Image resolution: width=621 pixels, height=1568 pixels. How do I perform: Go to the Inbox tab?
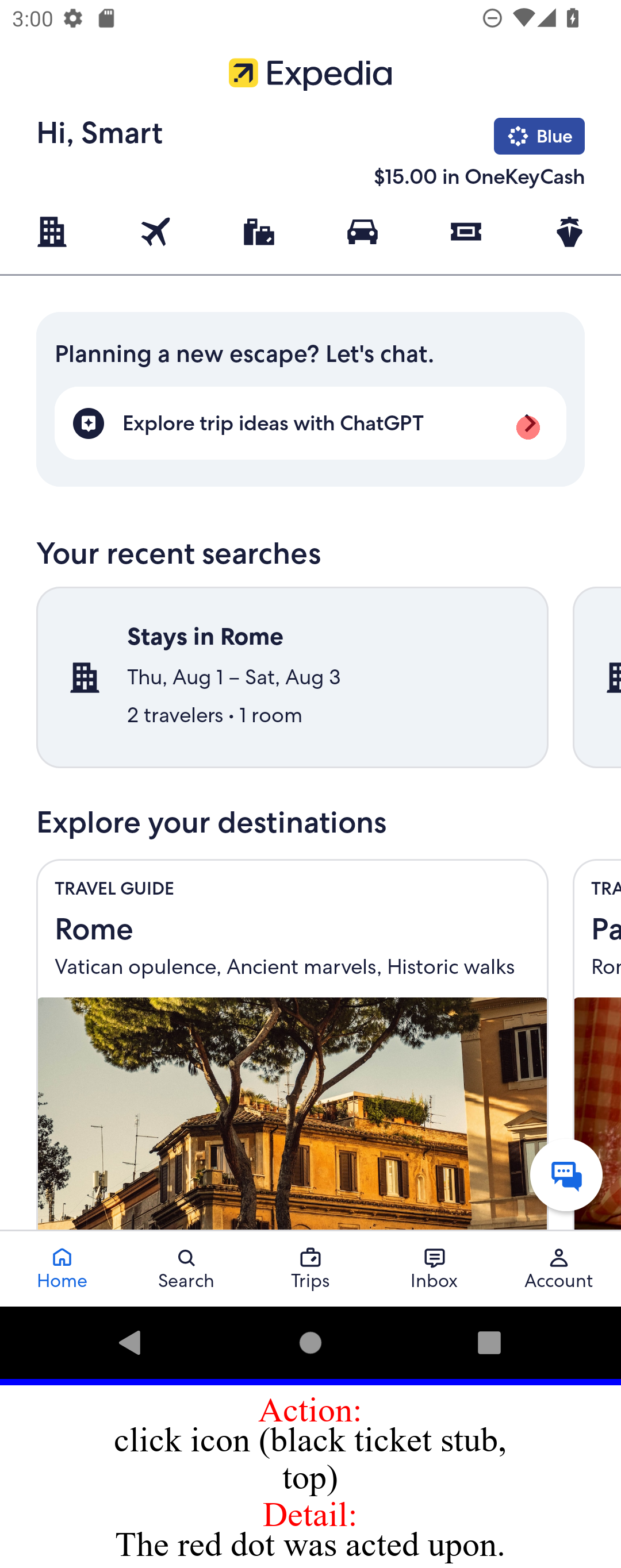[x=434, y=1268]
